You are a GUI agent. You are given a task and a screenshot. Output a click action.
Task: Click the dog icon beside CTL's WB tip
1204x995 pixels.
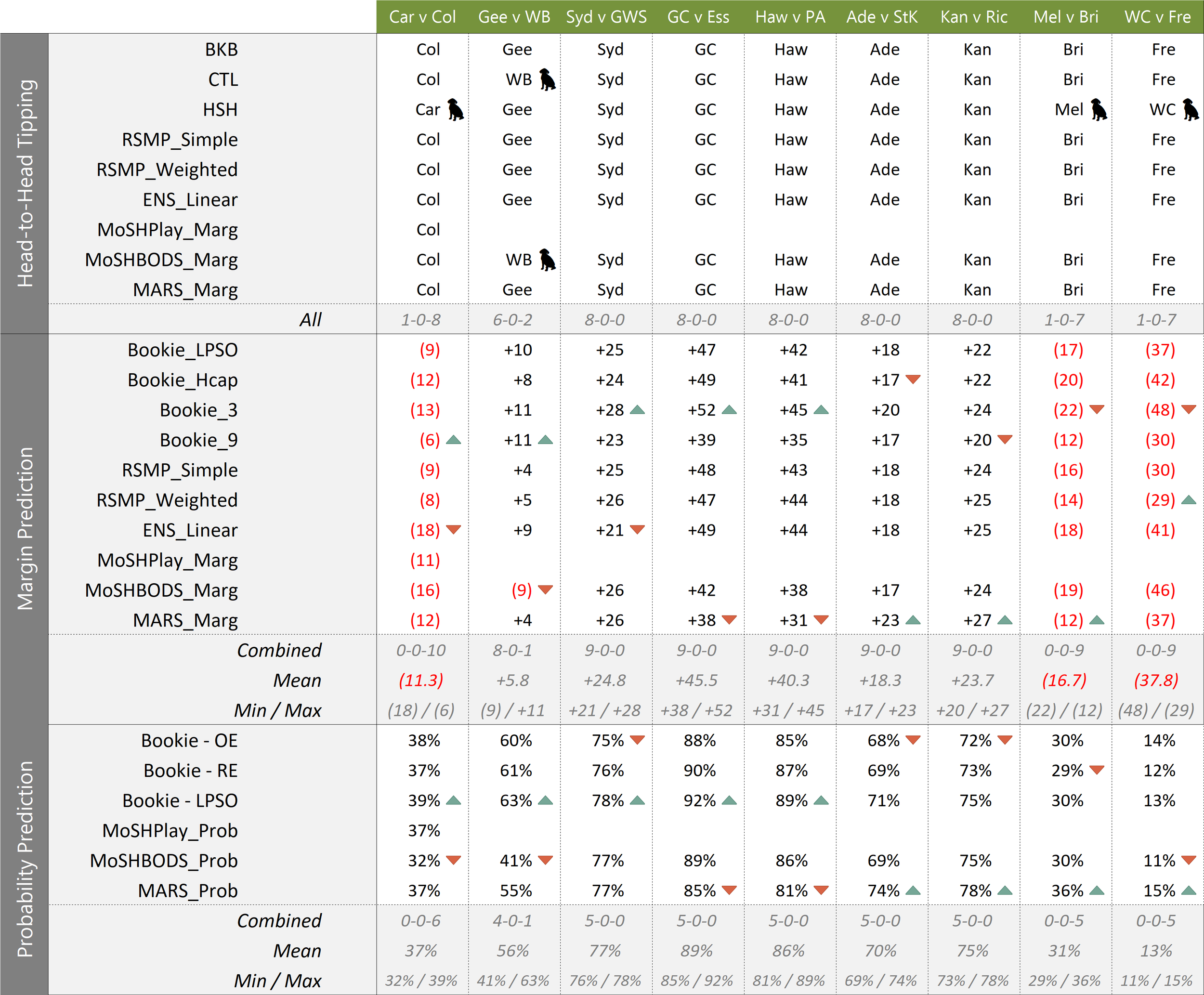pos(547,79)
